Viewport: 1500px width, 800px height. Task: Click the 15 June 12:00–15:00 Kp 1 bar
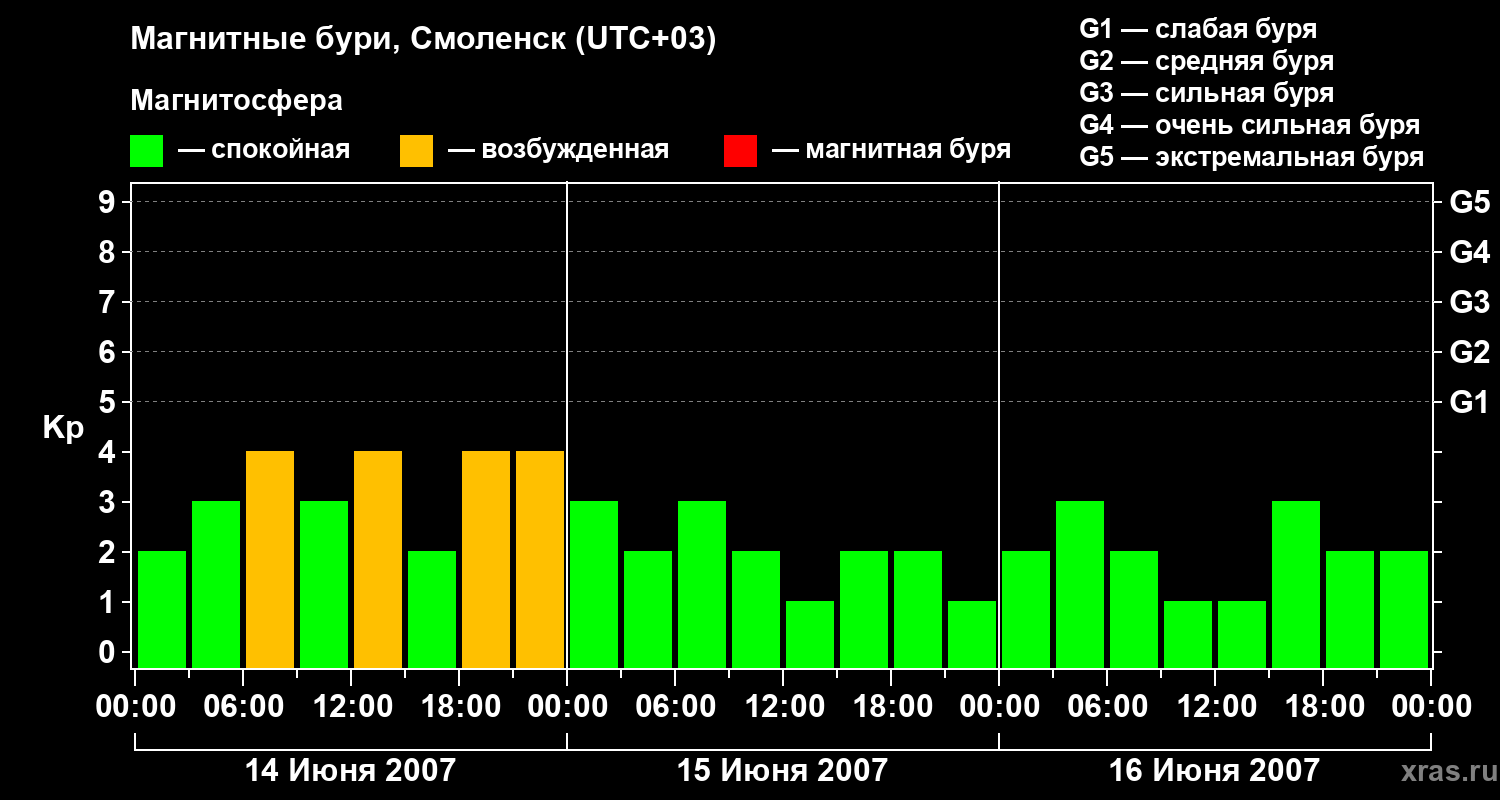(810, 634)
